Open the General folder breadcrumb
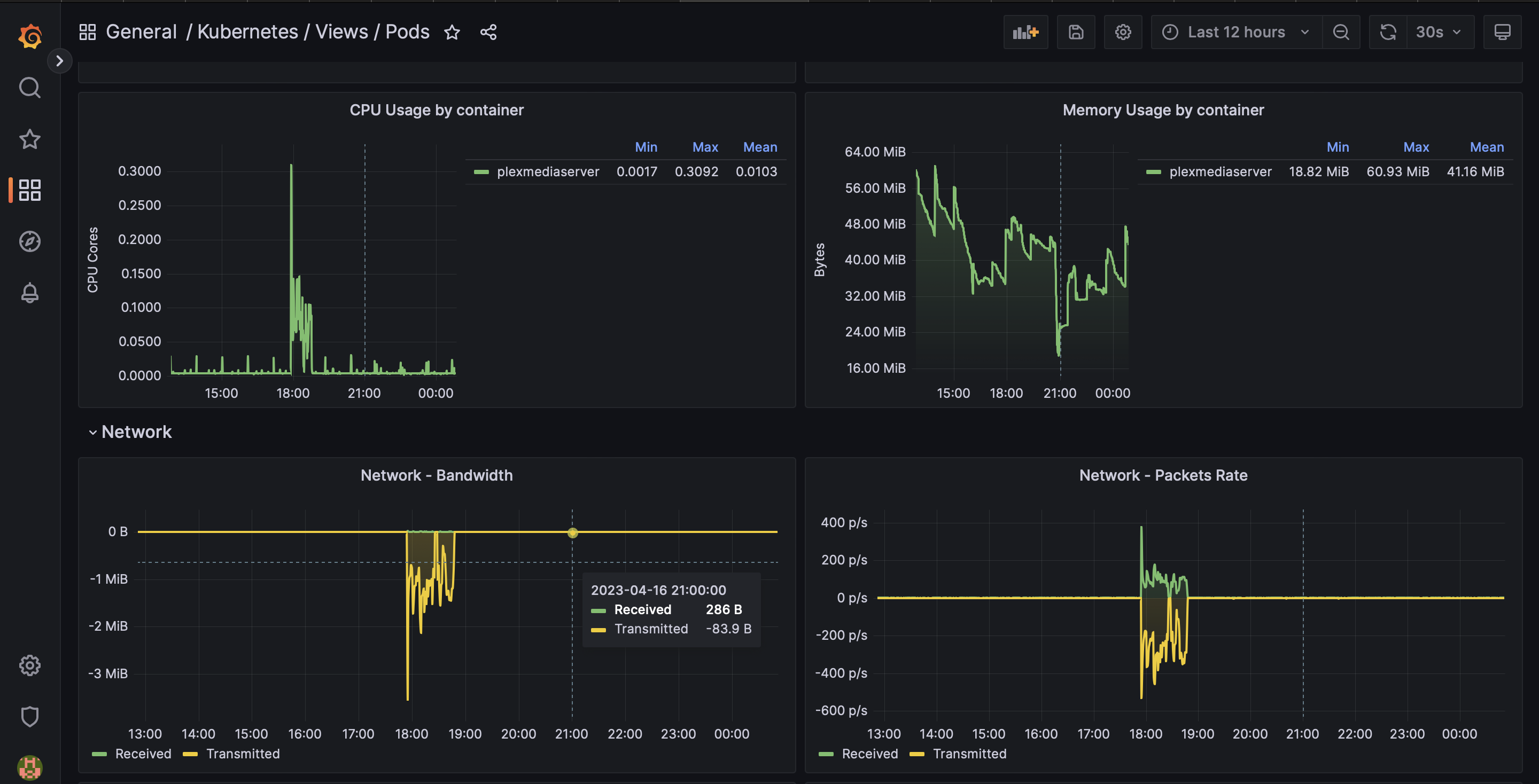Image resolution: width=1539 pixels, height=784 pixels. [141, 32]
